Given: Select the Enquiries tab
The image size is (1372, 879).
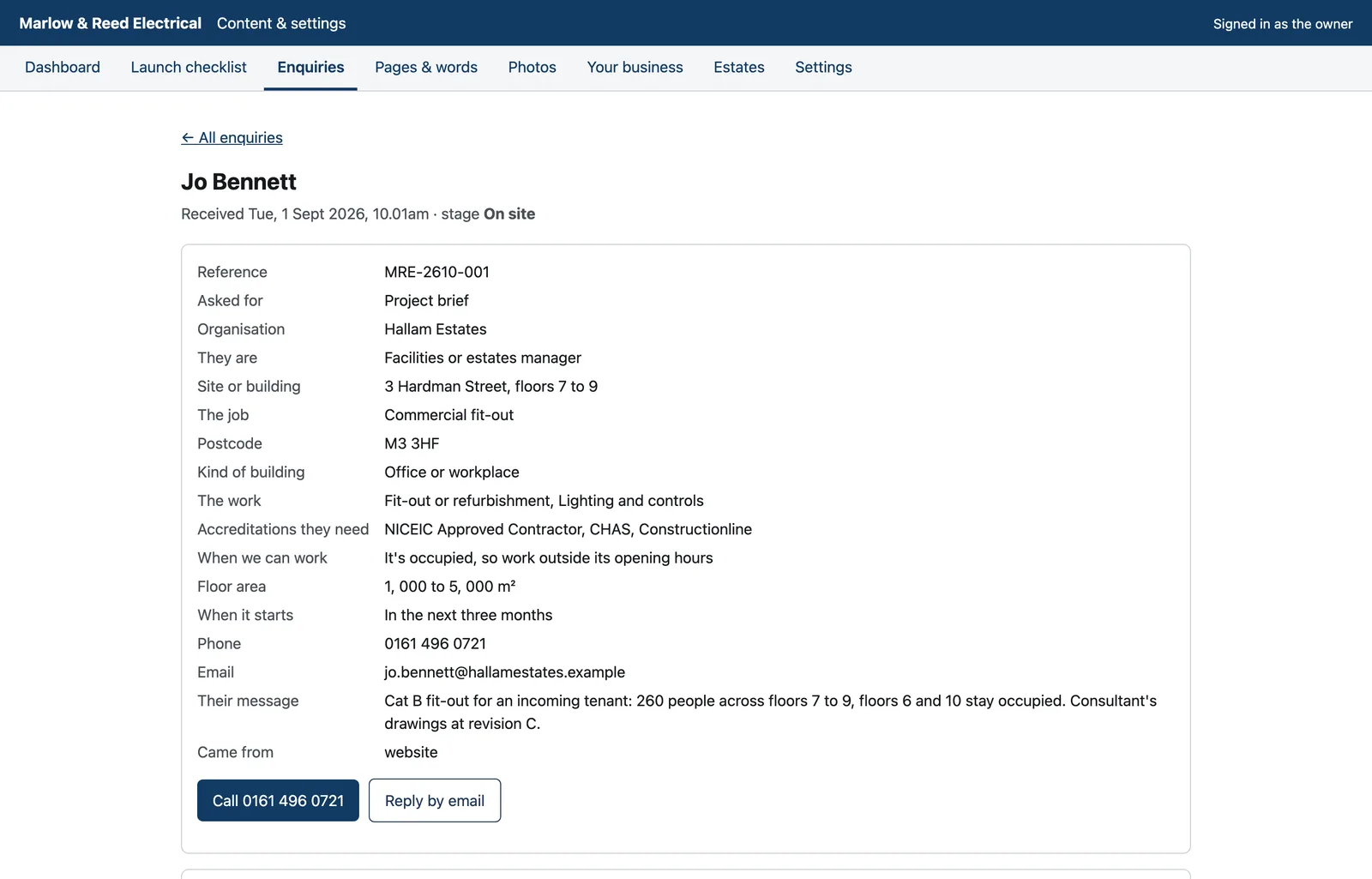Looking at the screenshot, I should 310,67.
